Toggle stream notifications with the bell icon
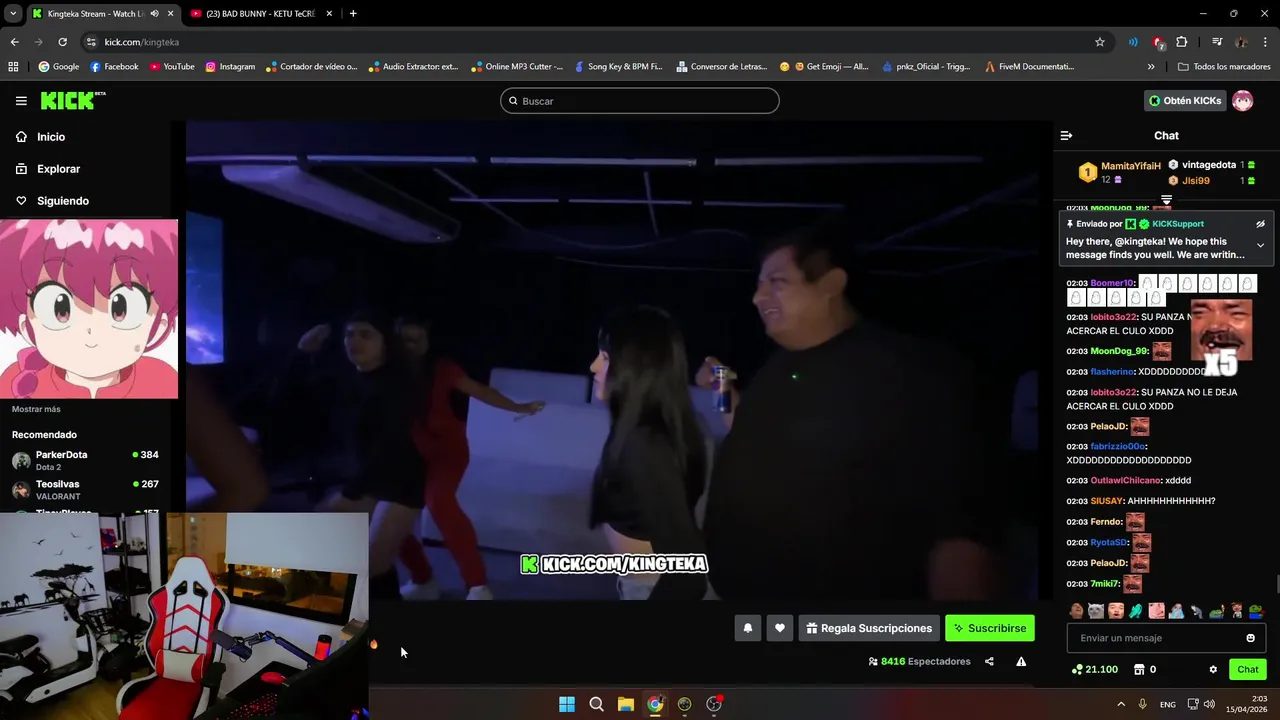 747,628
